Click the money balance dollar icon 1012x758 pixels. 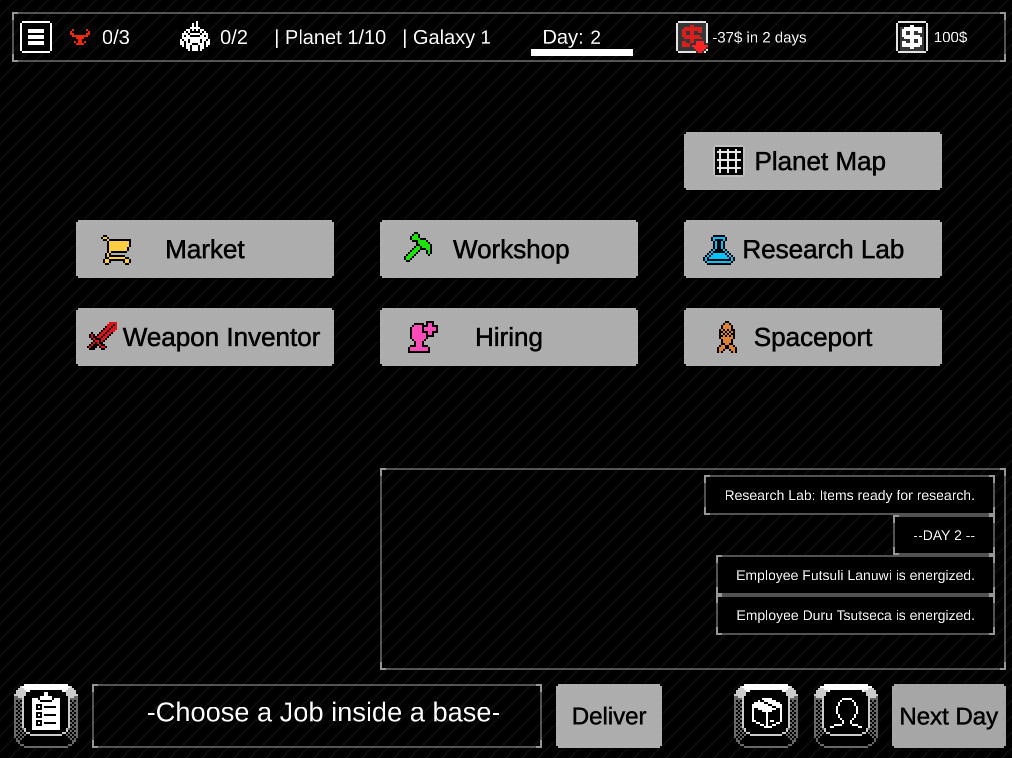(911, 38)
